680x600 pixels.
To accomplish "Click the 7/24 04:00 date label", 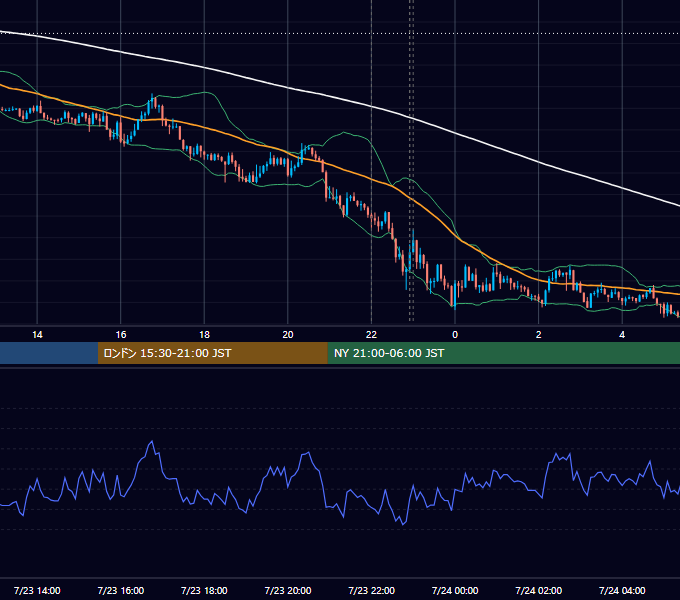I will [x=622, y=590].
